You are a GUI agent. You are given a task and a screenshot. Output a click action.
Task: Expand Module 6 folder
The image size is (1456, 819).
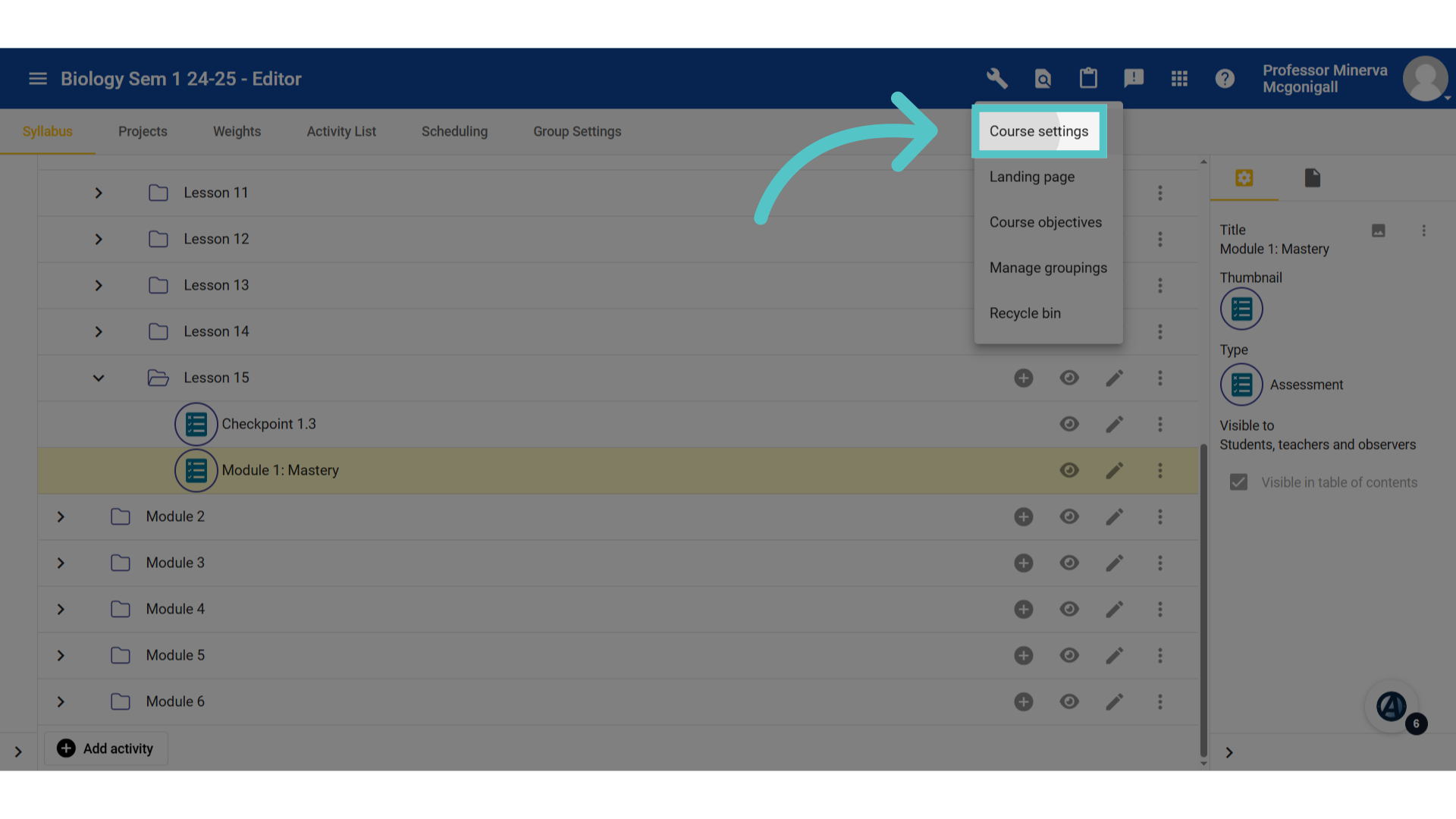coord(61,701)
